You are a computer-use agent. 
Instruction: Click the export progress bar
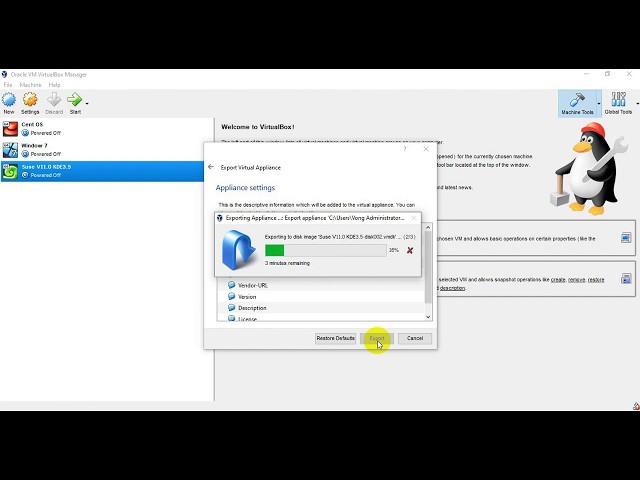(325, 250)
